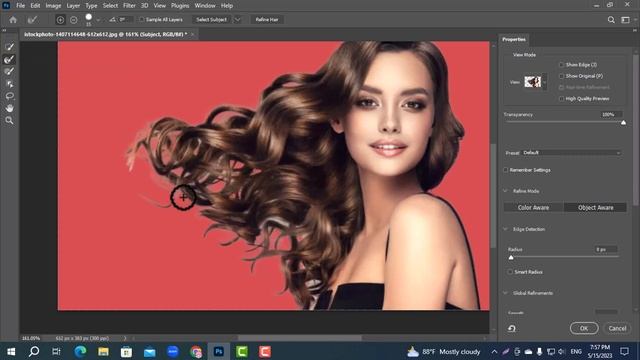Select the Refine Edge Brush tool
Viewport: 640px width, 360px height.
[9, 59]
